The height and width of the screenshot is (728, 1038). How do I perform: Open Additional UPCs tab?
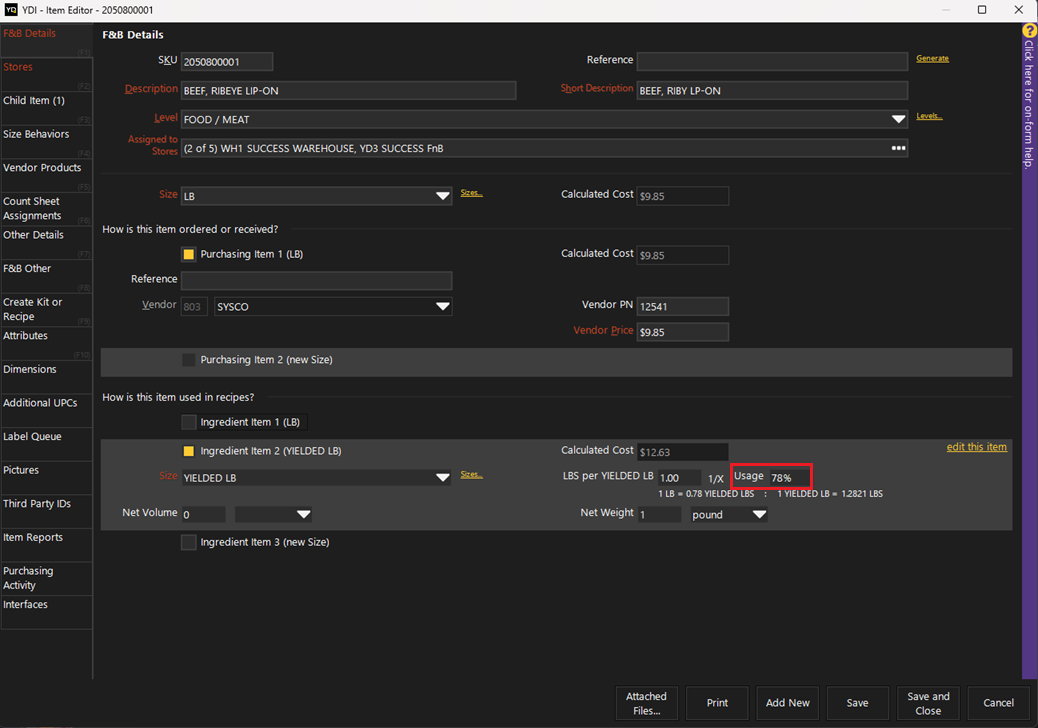(46, 410)
